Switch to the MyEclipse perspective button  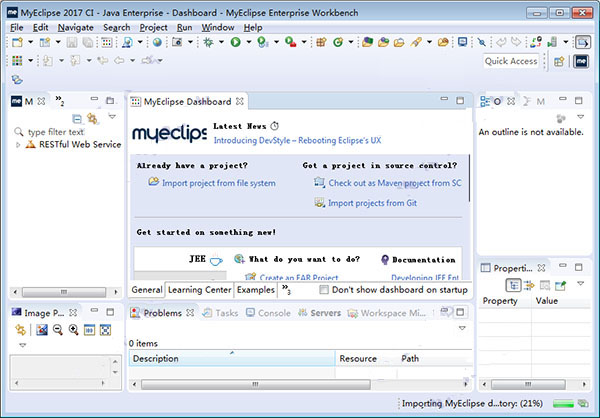pyautogui.click(x=581, y=61)
